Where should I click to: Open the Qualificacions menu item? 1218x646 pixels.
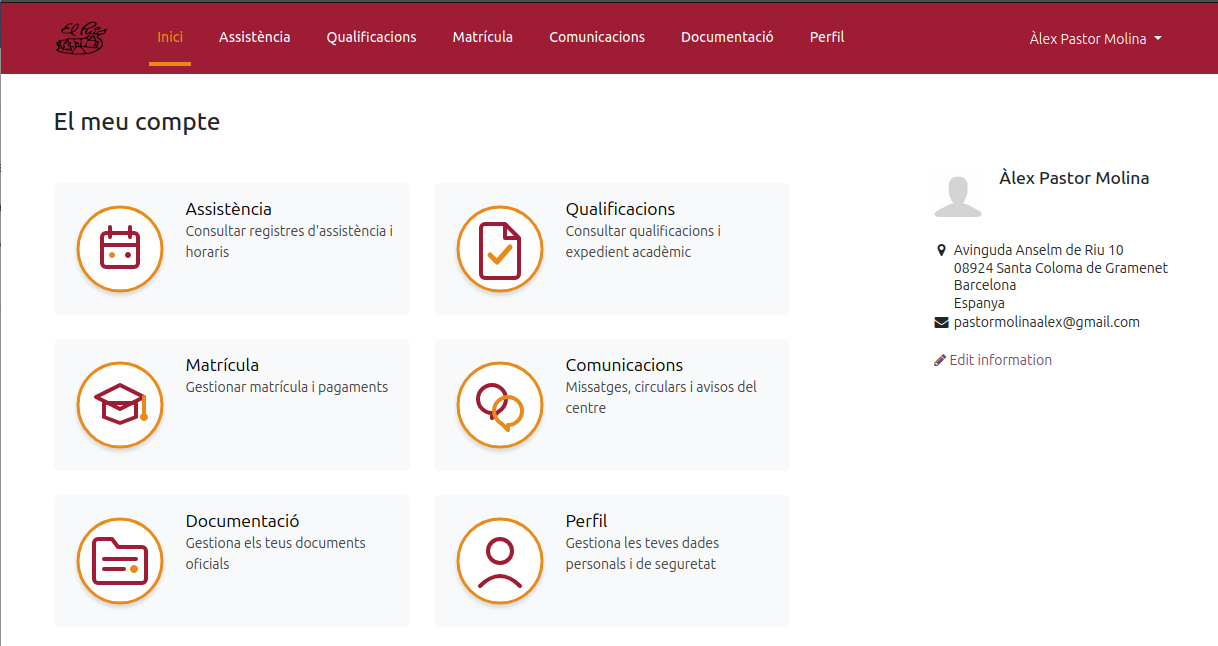pyautogui.click(x=371, y=37)
